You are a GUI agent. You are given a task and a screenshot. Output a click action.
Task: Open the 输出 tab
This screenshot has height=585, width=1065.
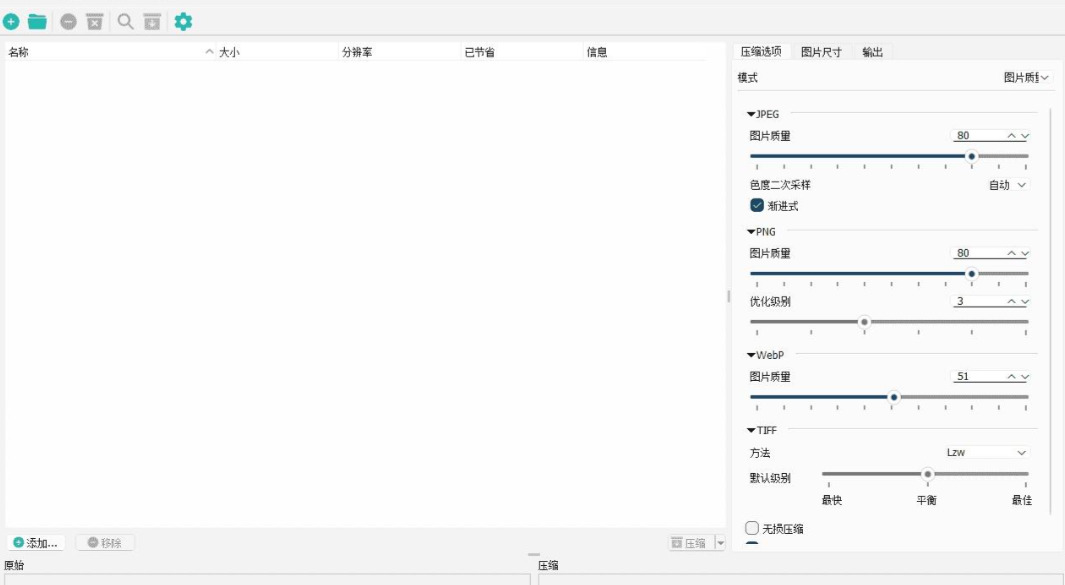tap(873, 52)
